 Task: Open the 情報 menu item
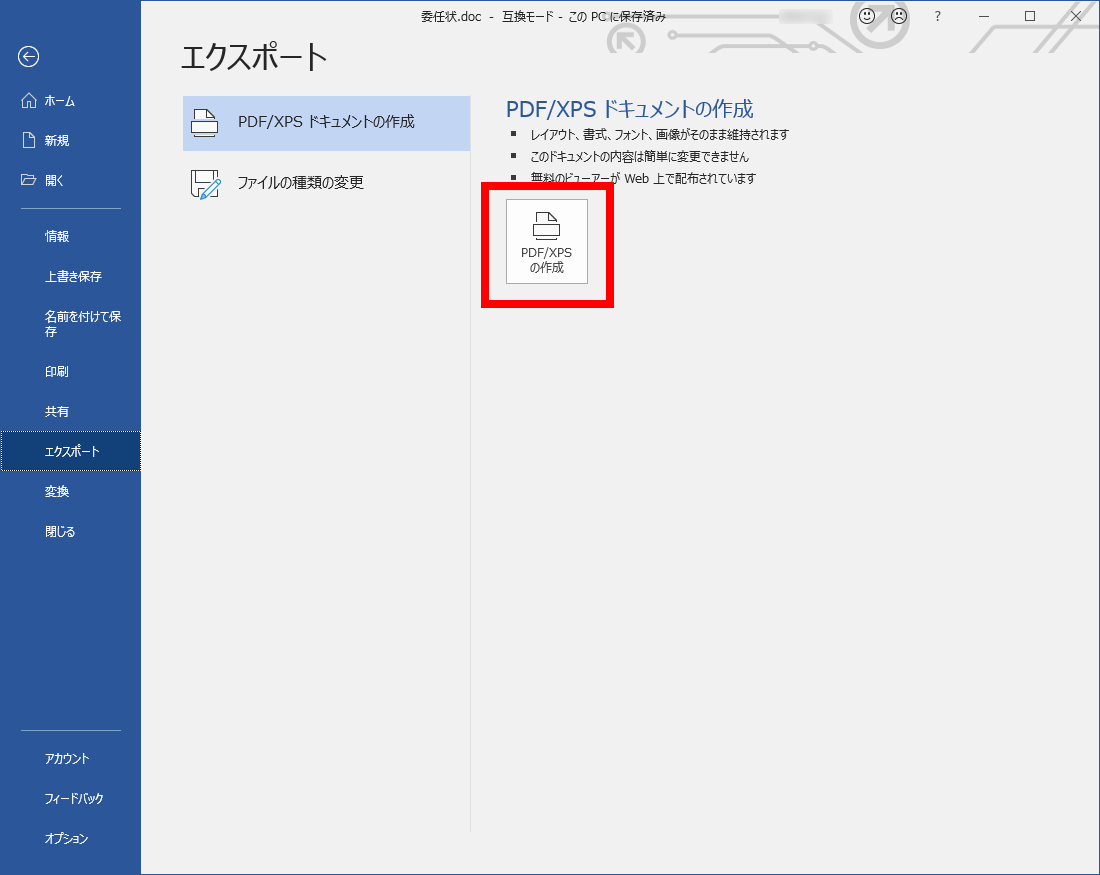[57, 237]
